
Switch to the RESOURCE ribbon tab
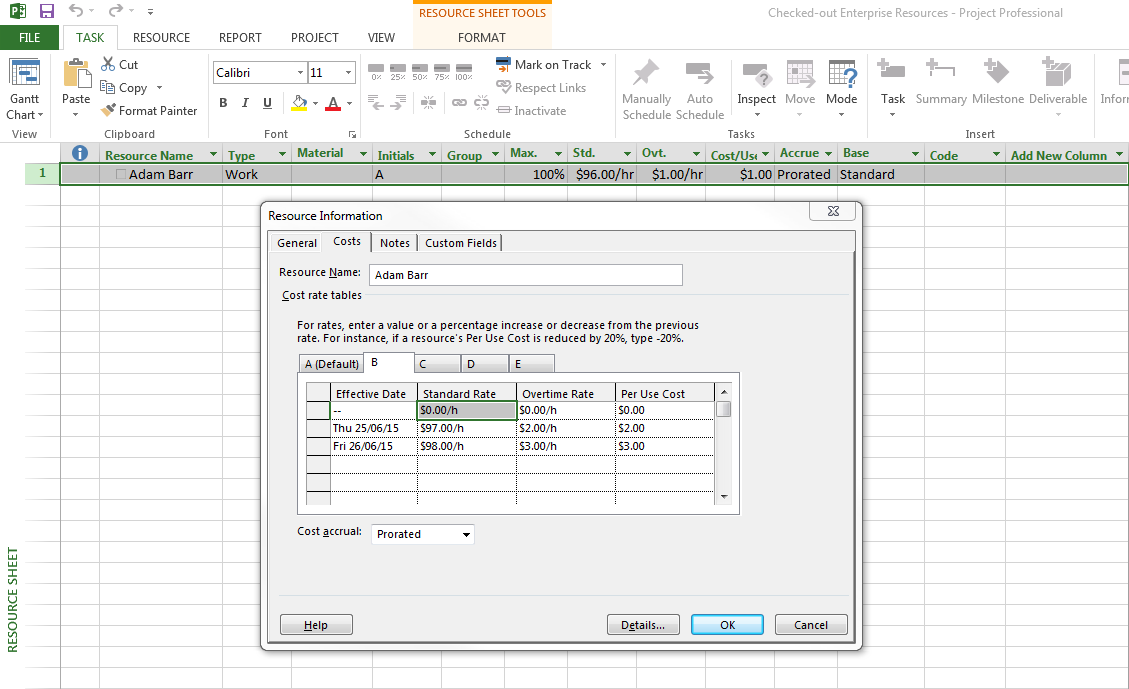point(161,37)
